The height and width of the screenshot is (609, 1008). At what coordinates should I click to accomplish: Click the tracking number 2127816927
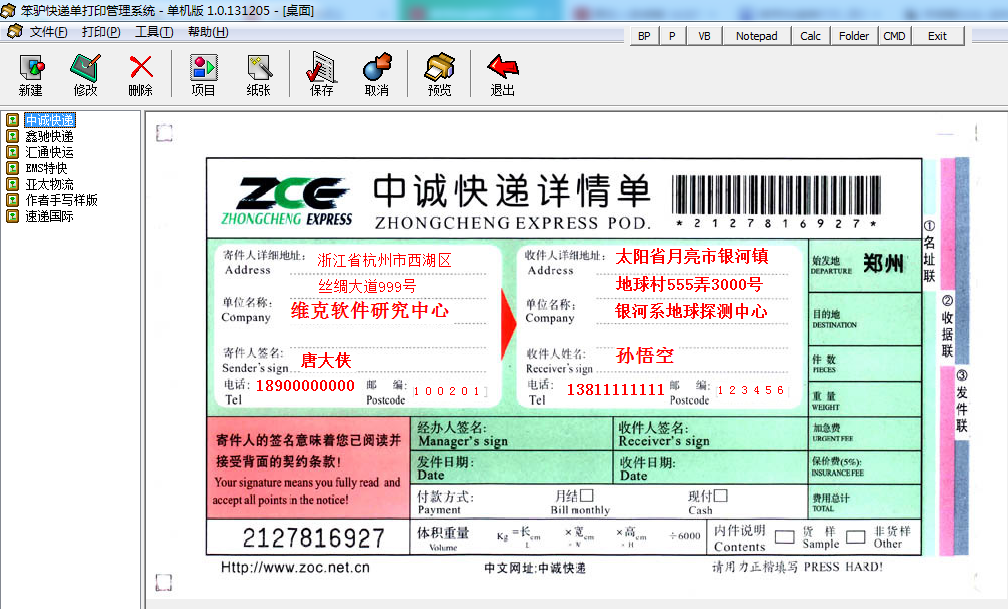pos(313,538)
